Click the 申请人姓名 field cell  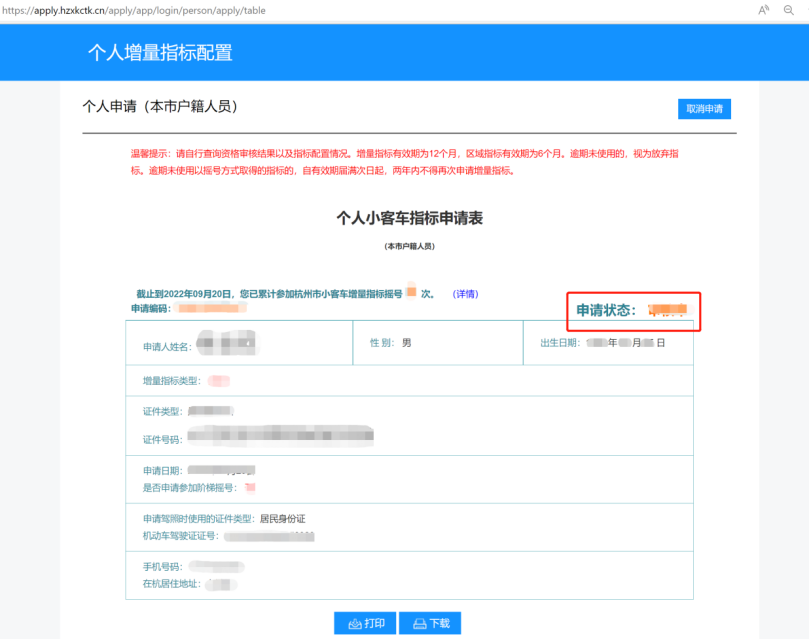[239, 344]
